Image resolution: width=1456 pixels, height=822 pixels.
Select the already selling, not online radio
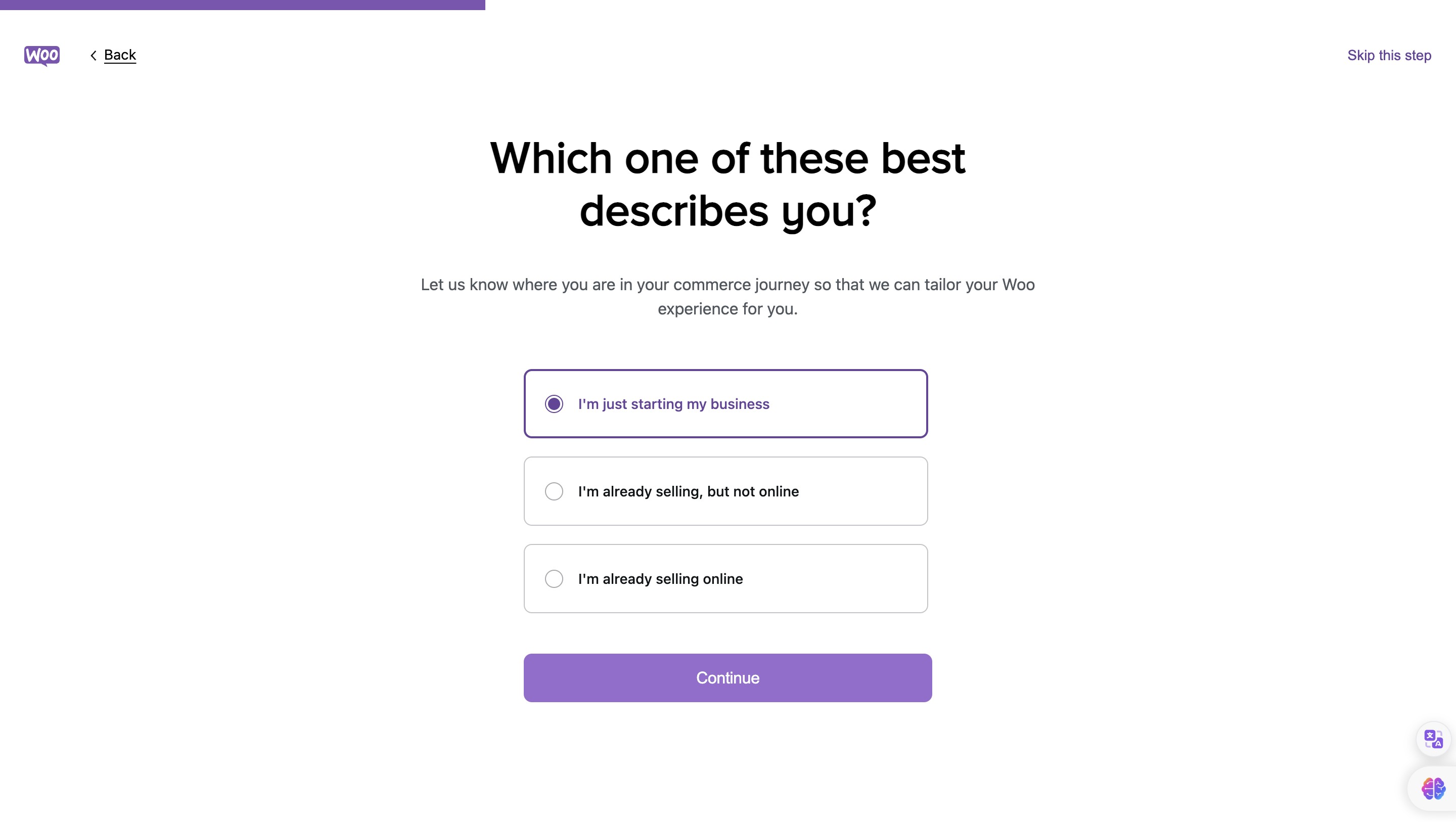[x=554, y=491]
